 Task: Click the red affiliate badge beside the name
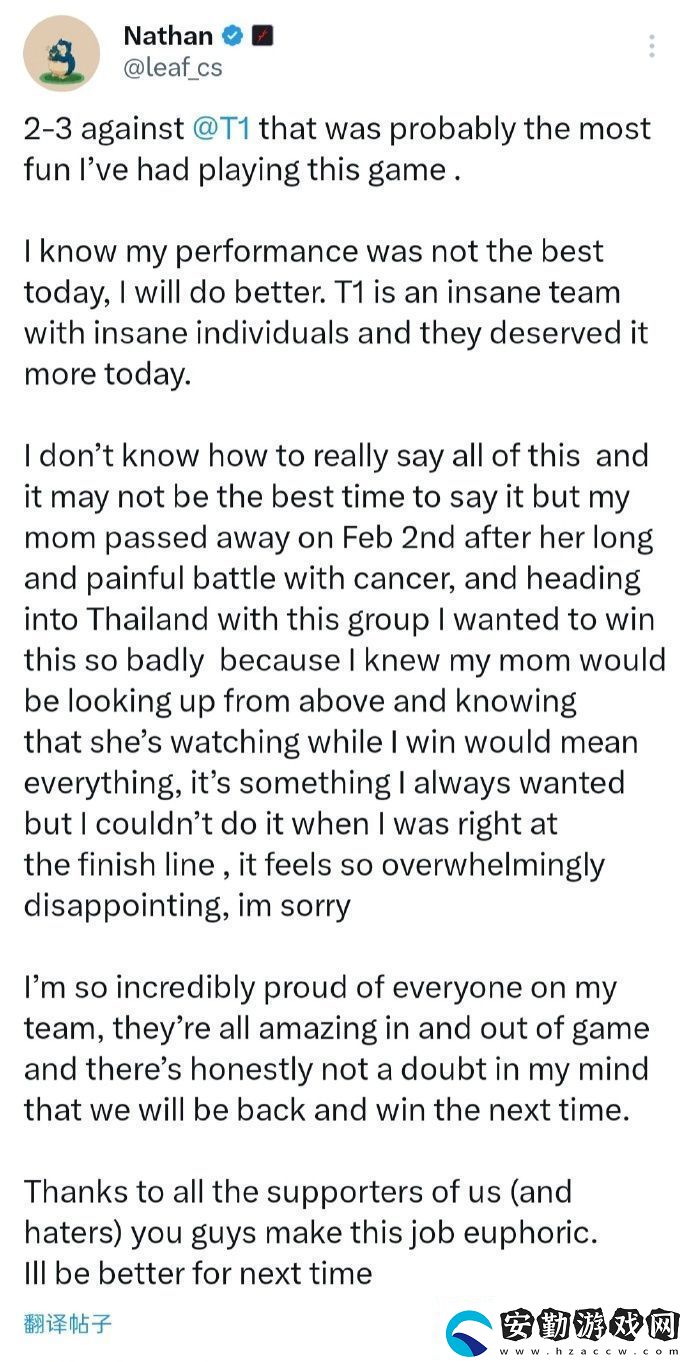(x=264, y=37)
